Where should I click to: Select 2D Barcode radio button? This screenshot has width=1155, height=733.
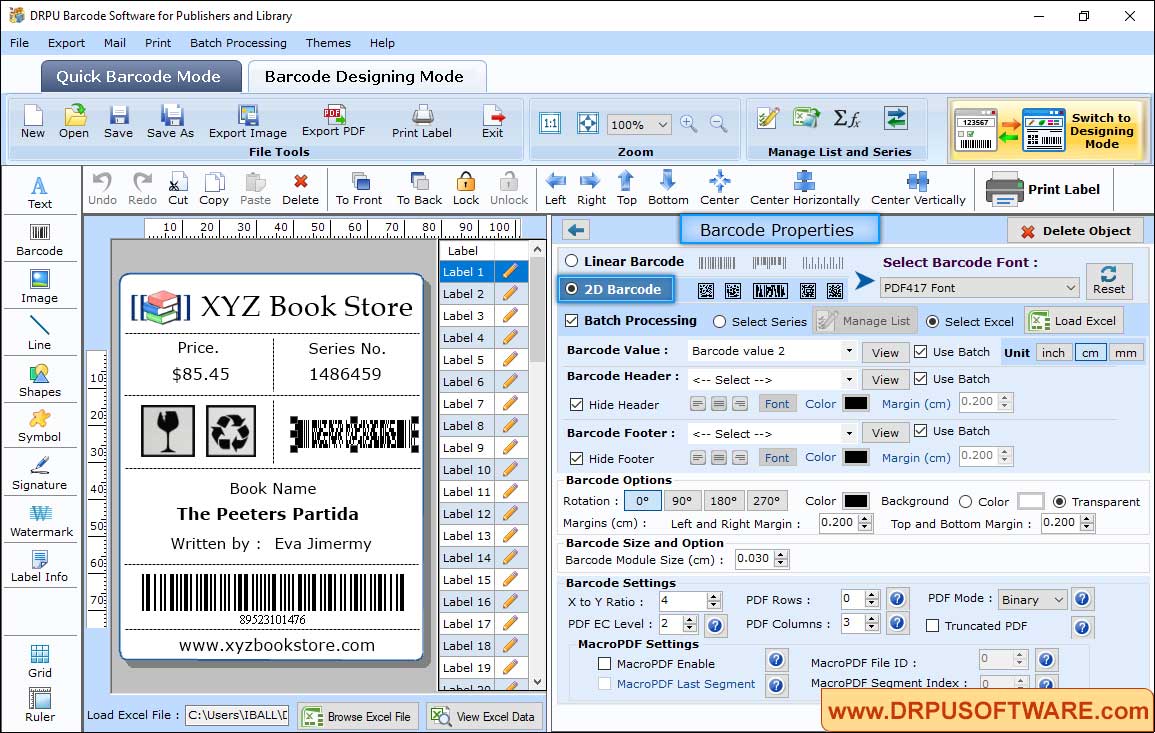(x=572, y=289)
